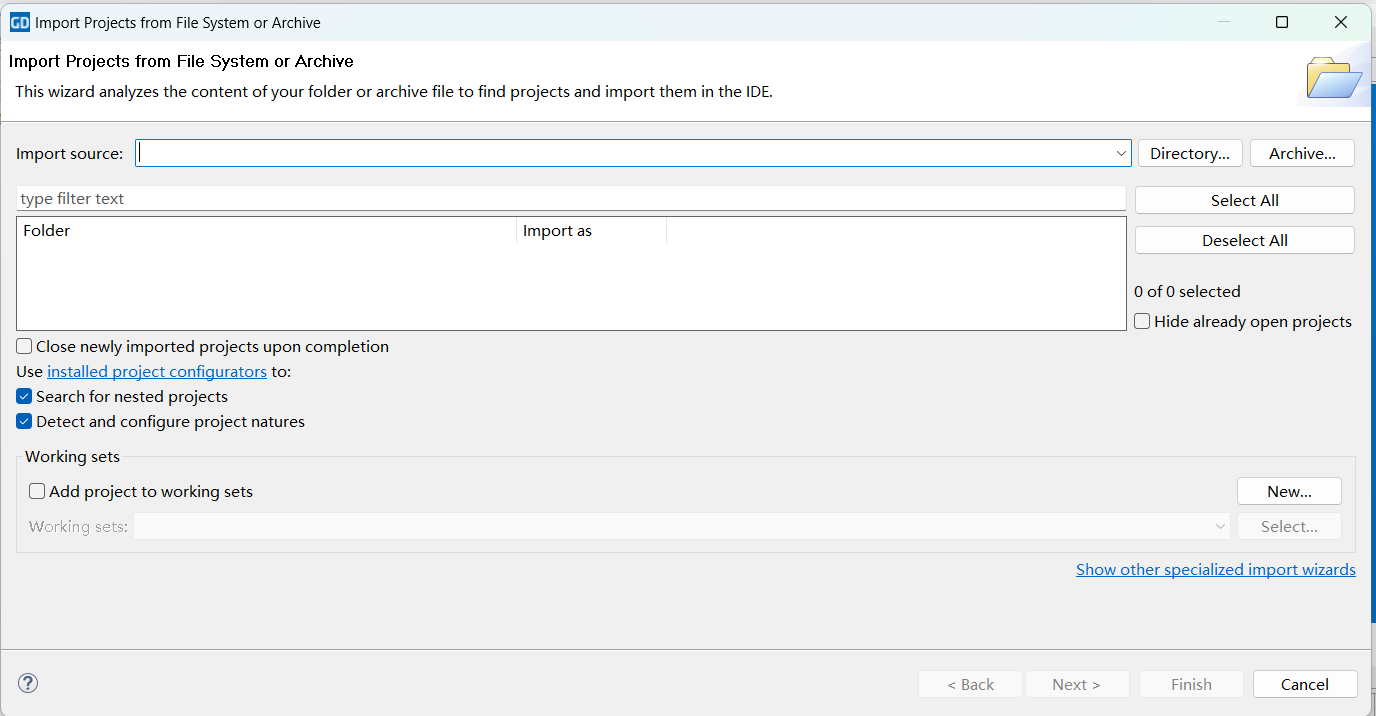The width and height of the screenshot is (1376, 716).
Task: Click the folder wizard banner icon
Action: pos(1334,78)
